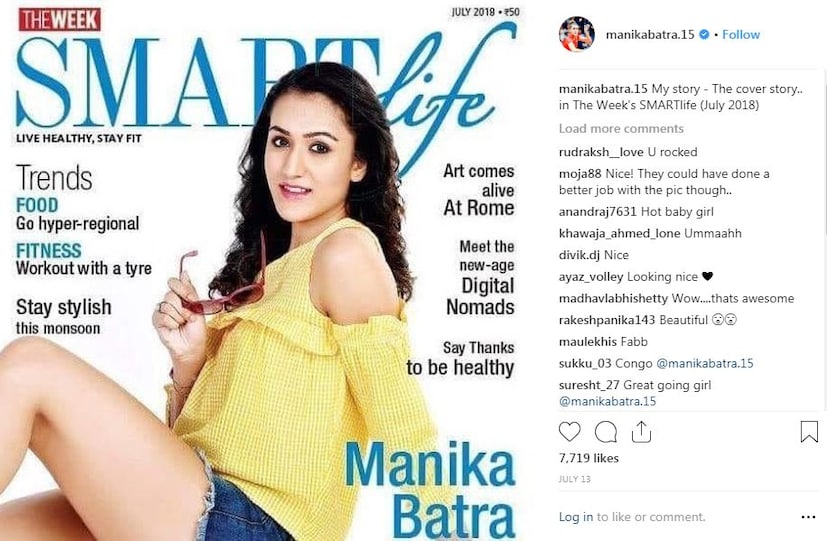This screenshot has height=541, width=827.
Task: Open rudraksh__love commenter profile
Action: tap(601, 152)
